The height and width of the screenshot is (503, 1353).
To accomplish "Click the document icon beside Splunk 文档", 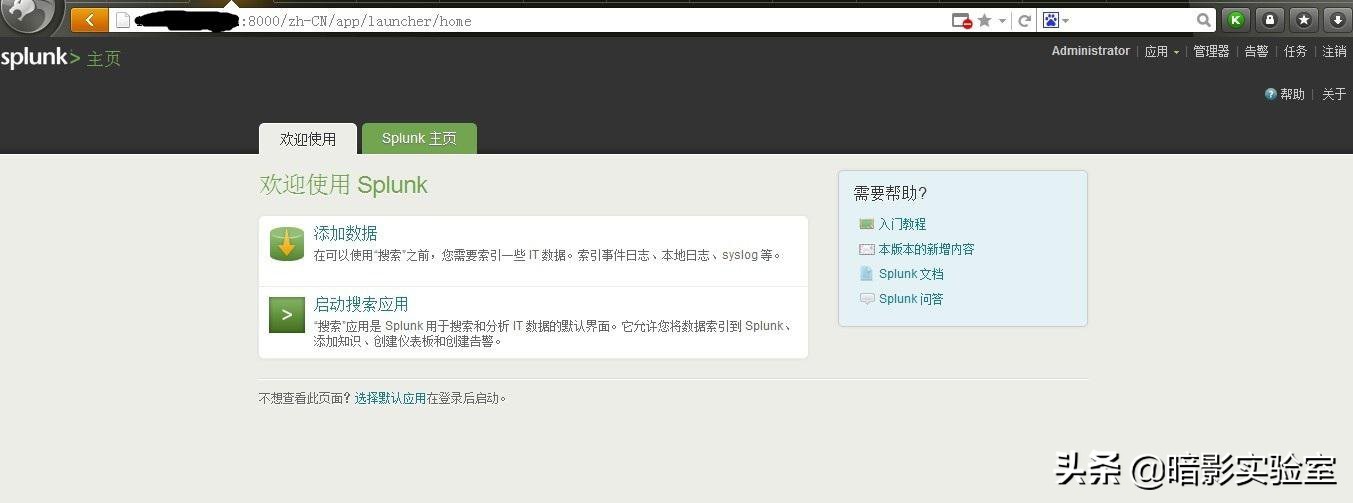I will click(866, 274).
